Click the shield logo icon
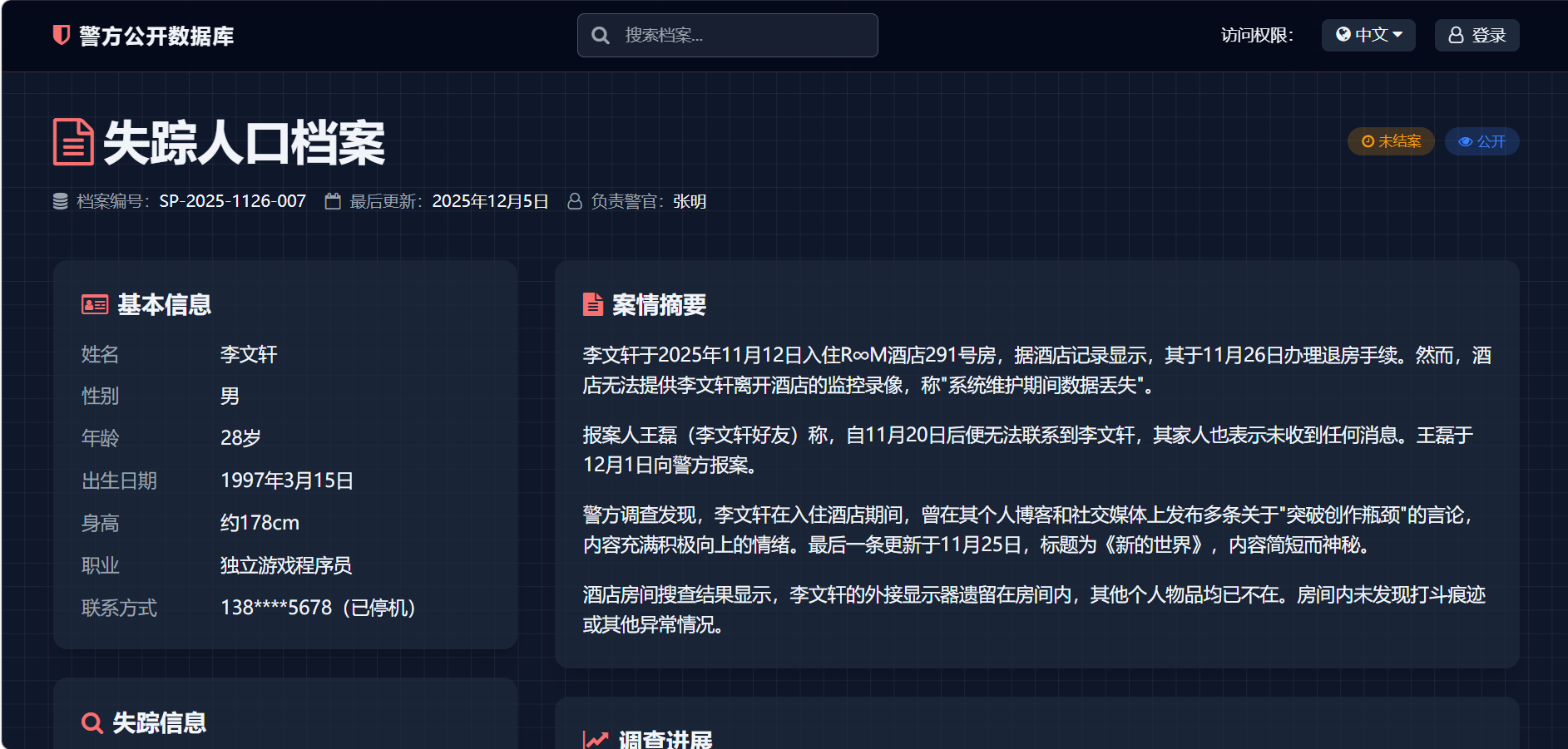Image resolution: width=1568 pixels, height=749 pixels. pos(61,35)
